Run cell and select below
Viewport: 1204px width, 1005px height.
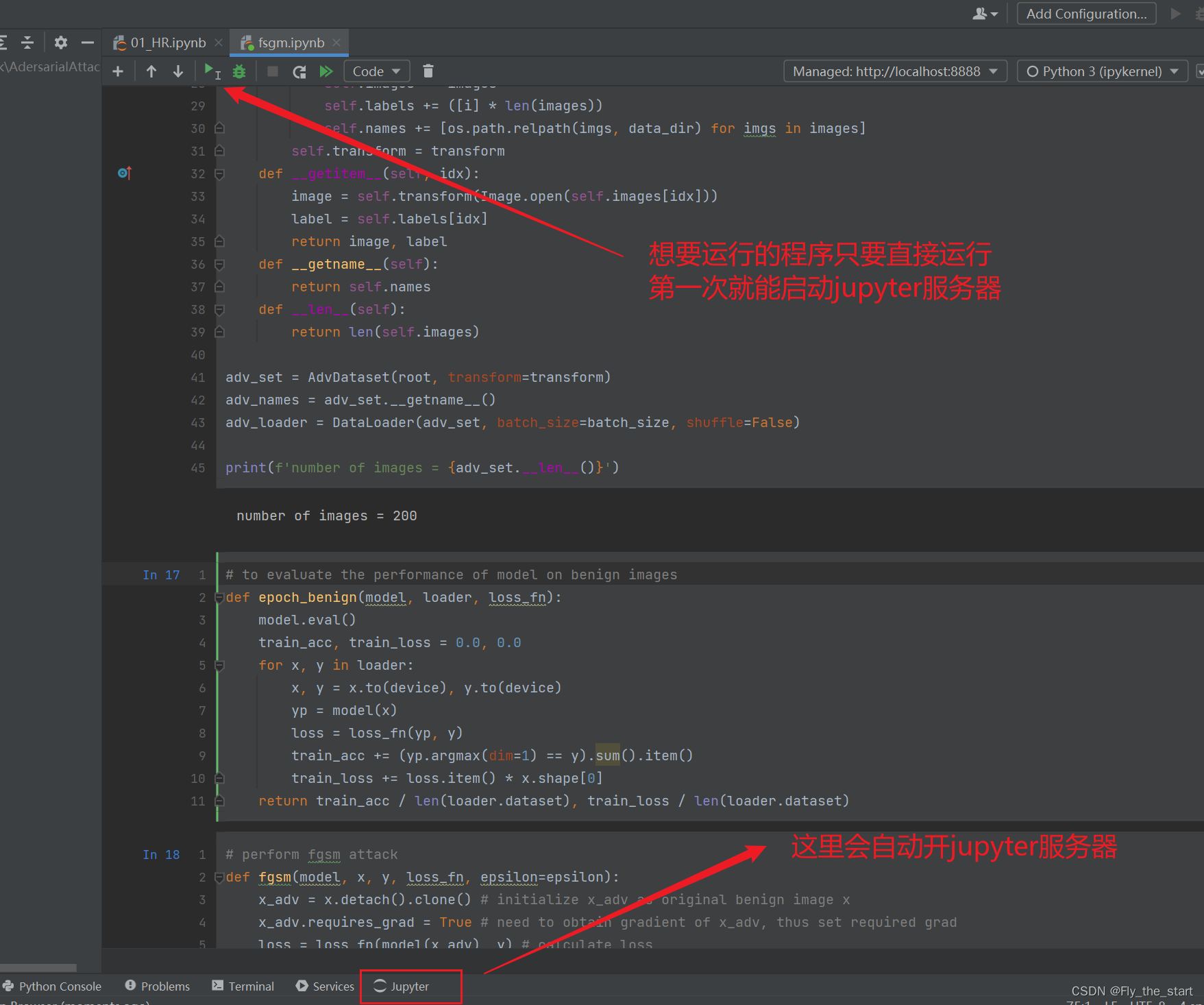pos(212,71)
